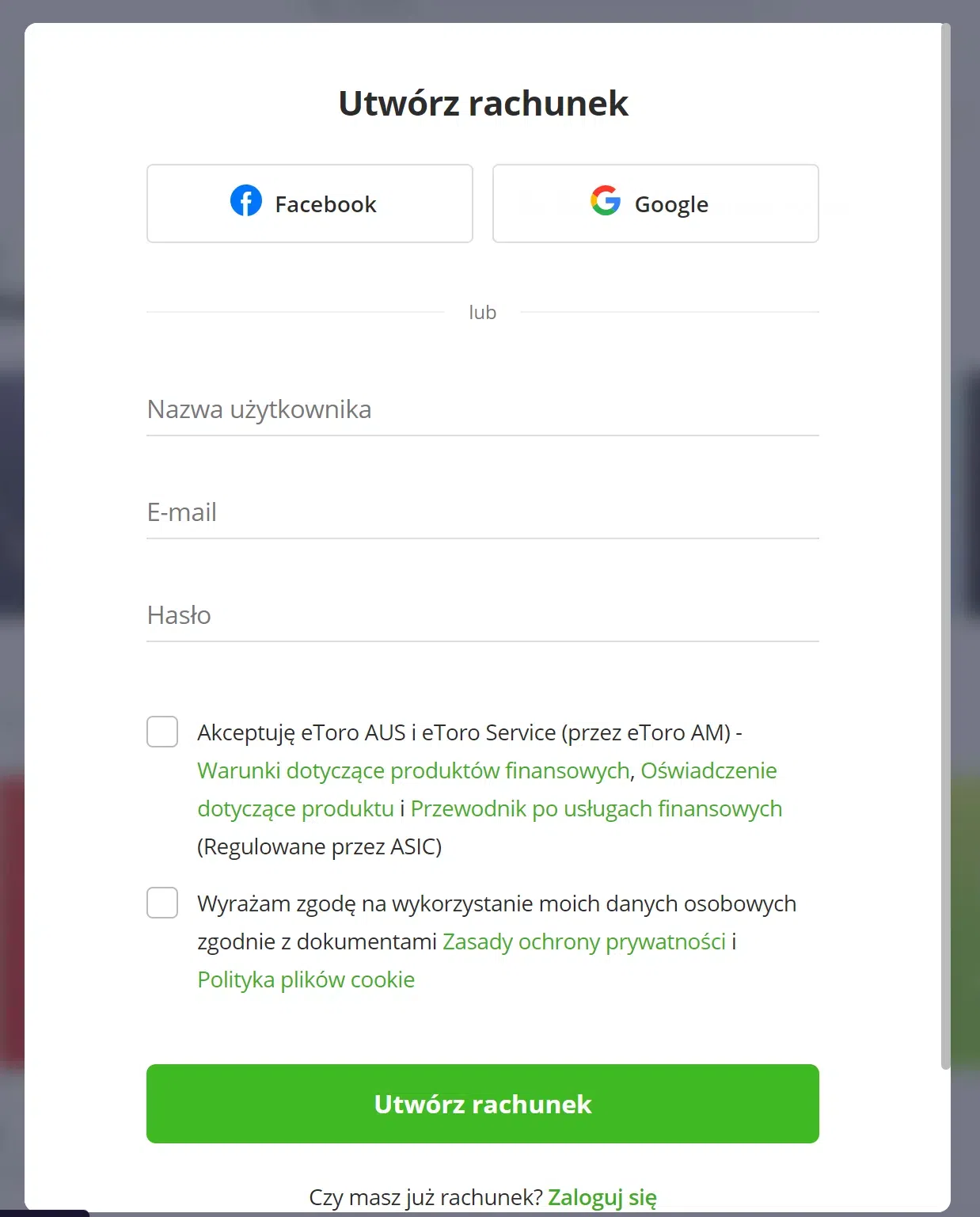The image size is (980, 1217).
Task: Click the Facebook logo icon
Action: pos(246,201)
